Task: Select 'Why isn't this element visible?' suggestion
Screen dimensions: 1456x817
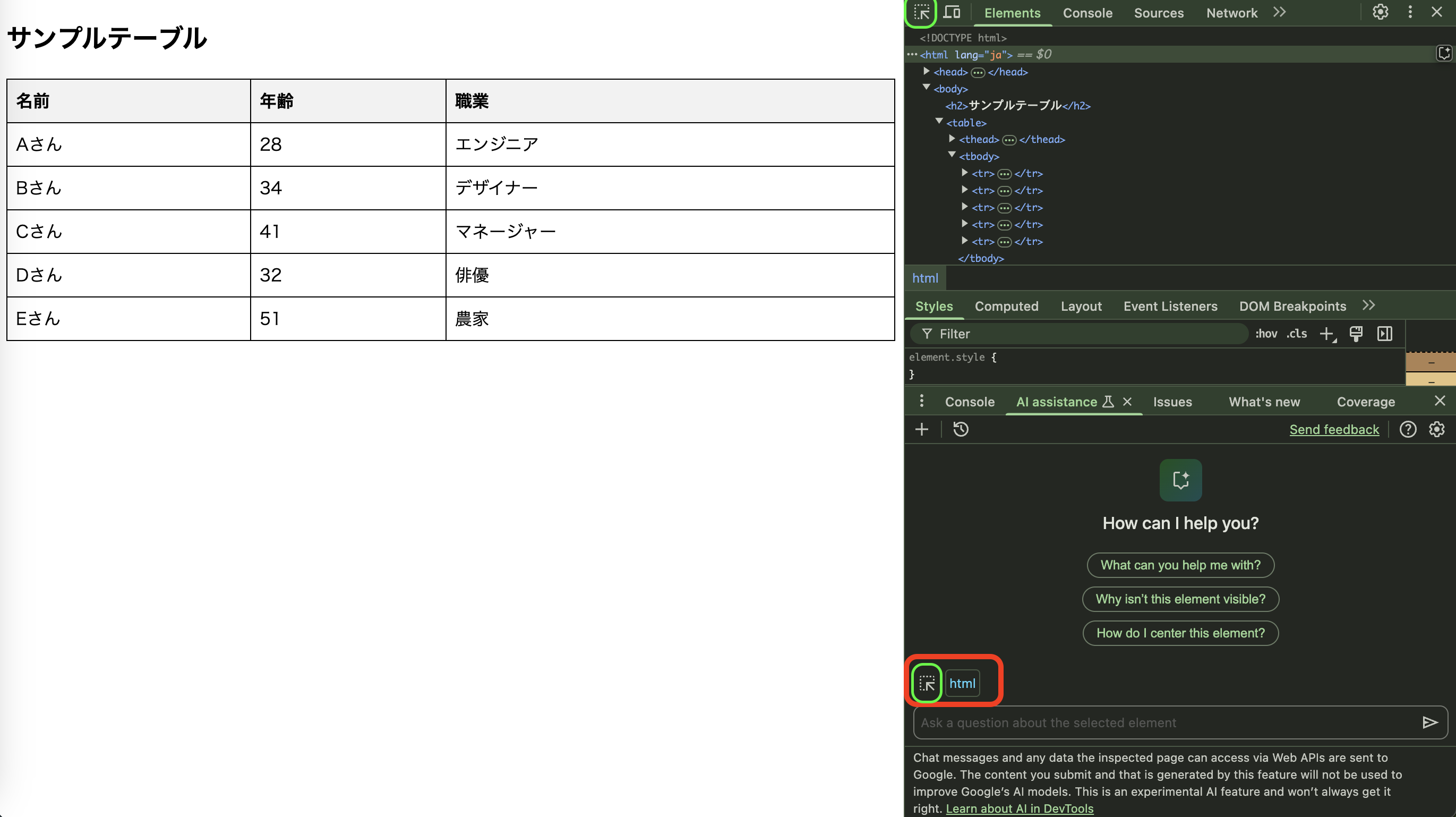Action: (x=1179, y=599)
